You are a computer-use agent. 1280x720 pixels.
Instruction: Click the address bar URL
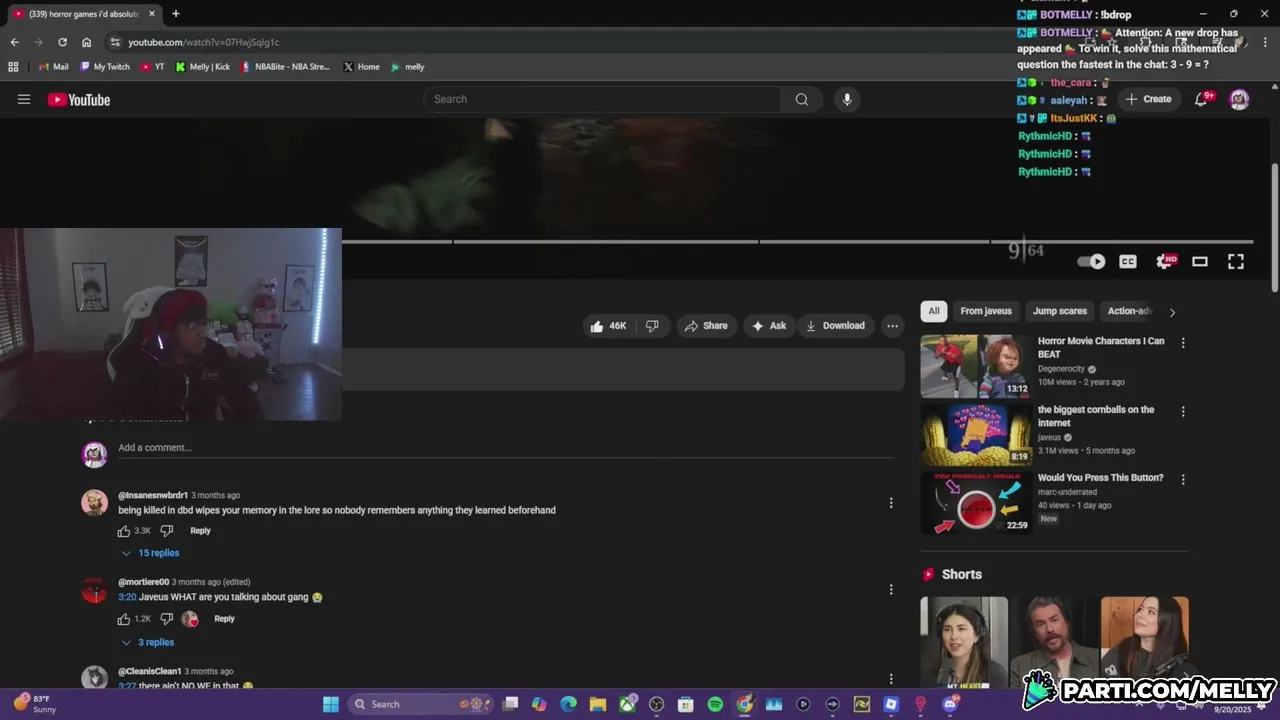click(x=204, y=42)
